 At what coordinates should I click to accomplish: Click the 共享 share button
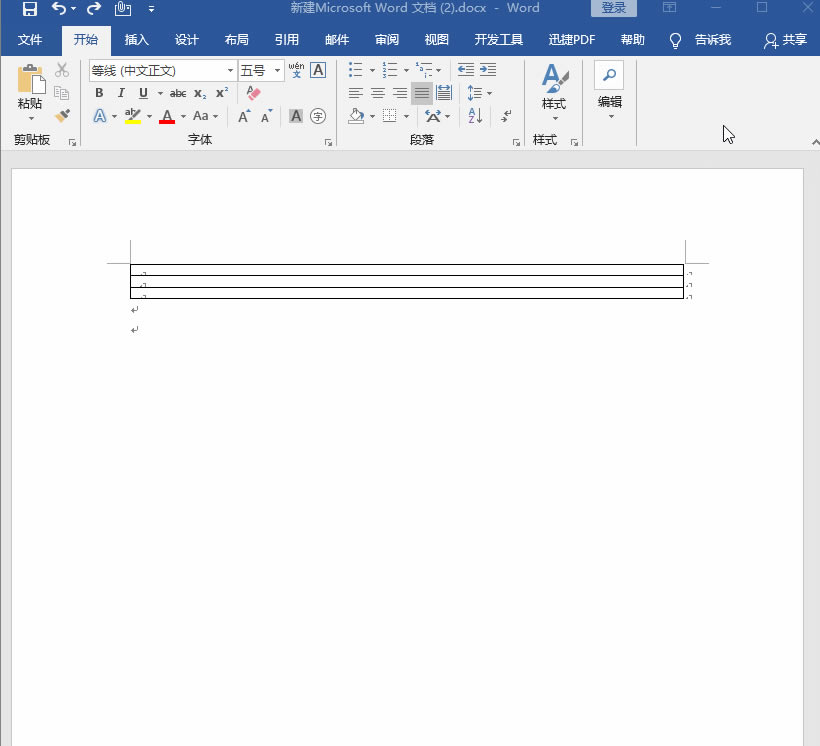tap(785, 40)
